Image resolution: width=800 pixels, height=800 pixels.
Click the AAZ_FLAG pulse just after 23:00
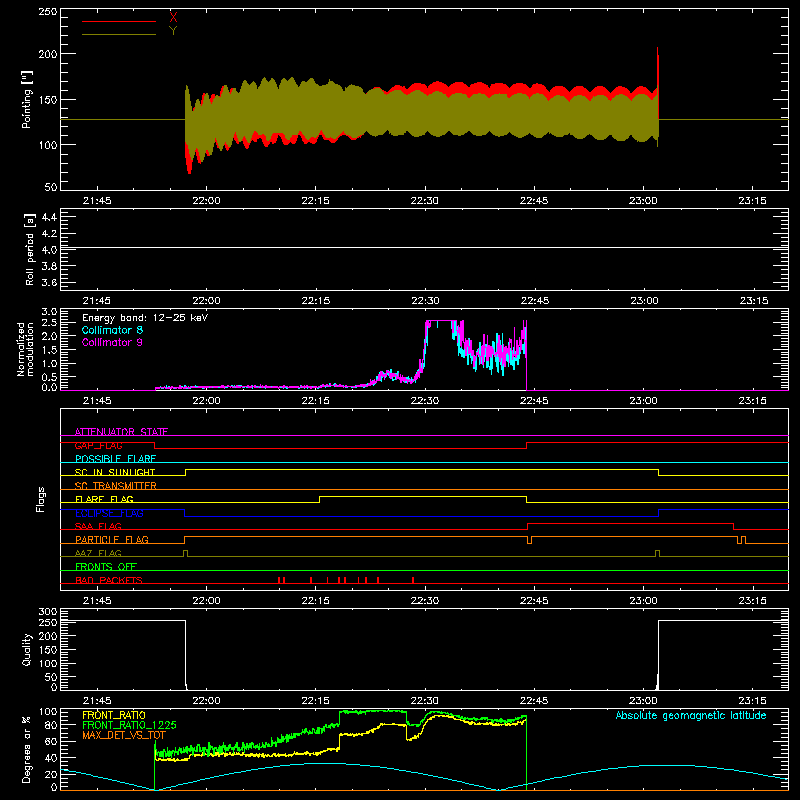[657, 554]
